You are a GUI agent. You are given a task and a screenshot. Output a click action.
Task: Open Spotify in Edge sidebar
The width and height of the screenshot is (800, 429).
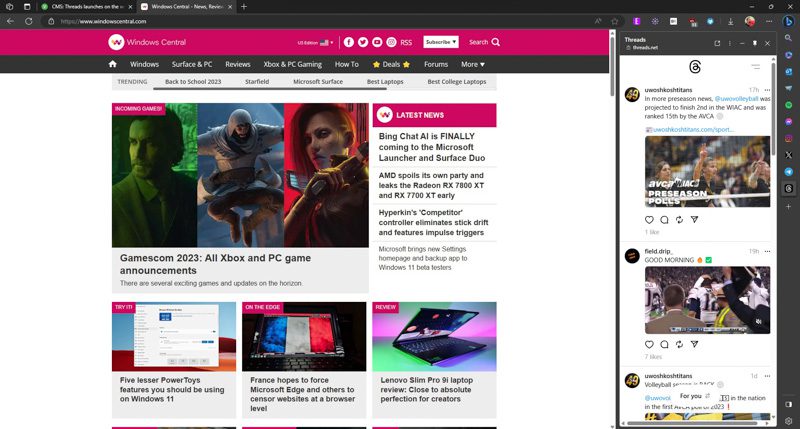[x=789, y=105]
